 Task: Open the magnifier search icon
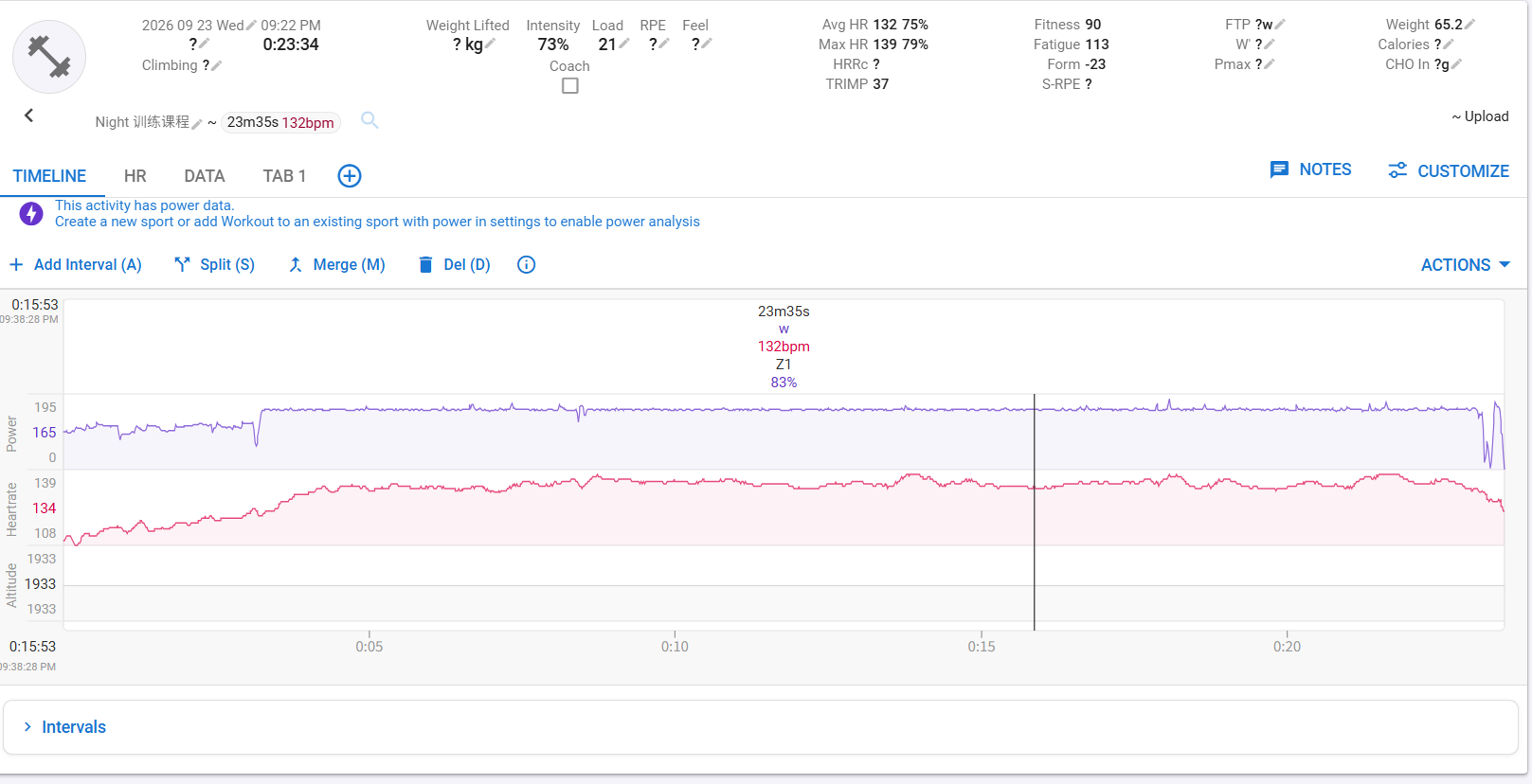click(x=369, y=120)
